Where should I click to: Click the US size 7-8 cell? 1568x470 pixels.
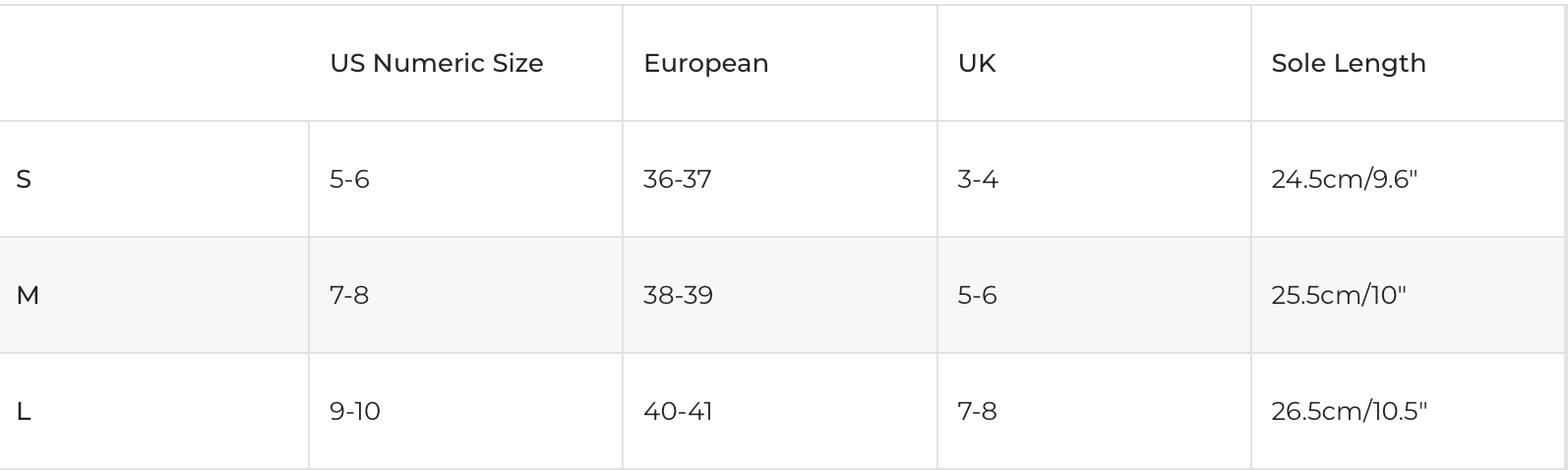(349, 295)
